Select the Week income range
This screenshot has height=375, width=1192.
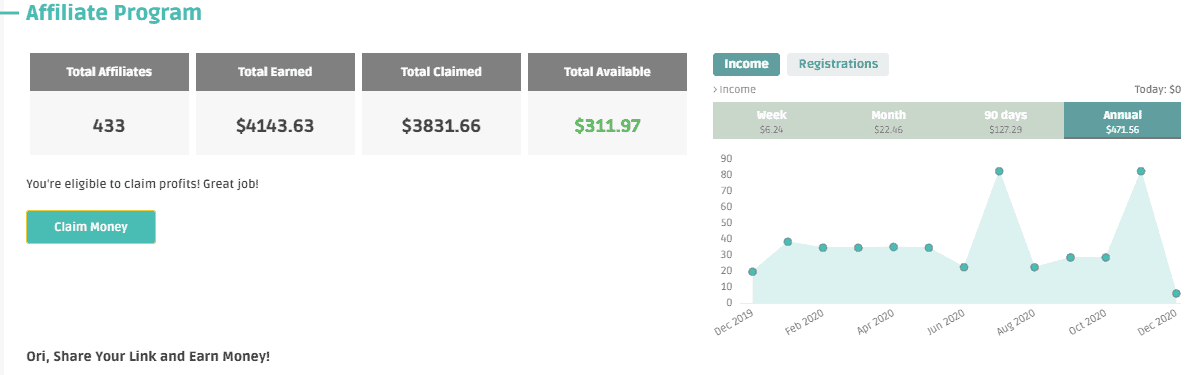(x=772, y=121)
